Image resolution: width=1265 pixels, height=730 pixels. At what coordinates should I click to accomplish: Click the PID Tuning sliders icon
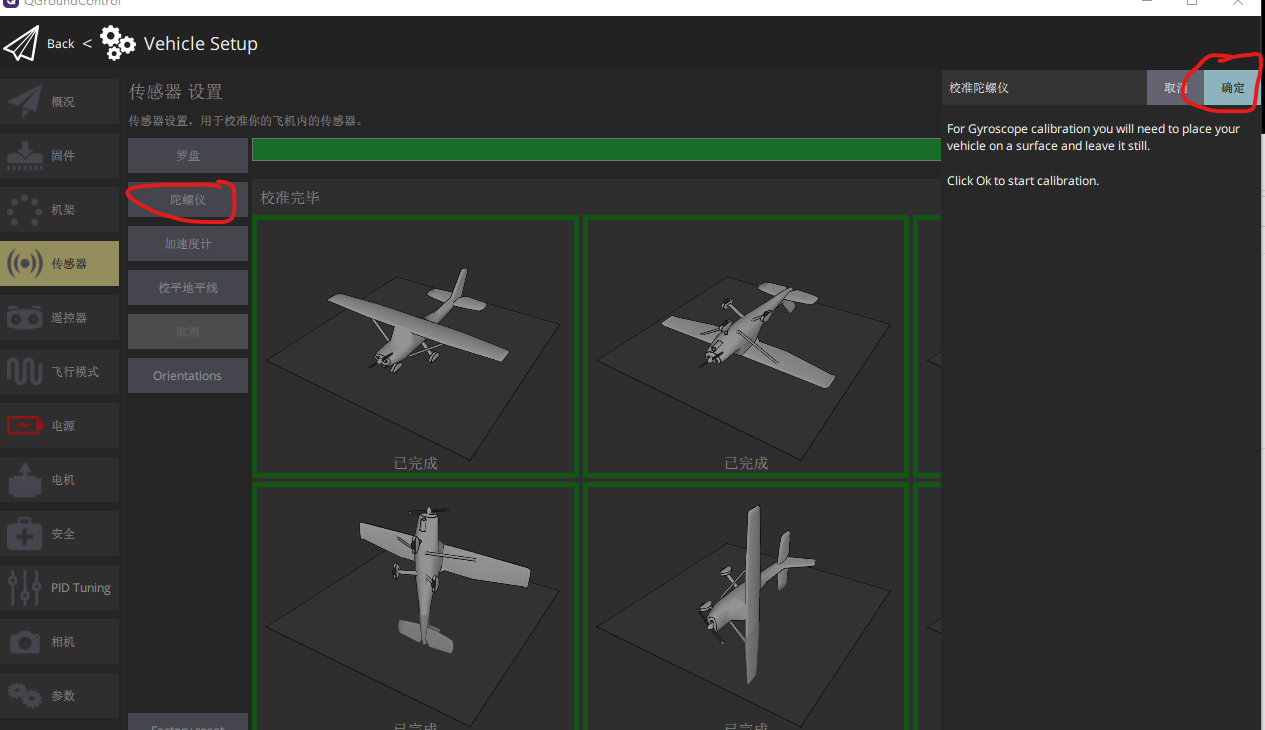point(25,588)
